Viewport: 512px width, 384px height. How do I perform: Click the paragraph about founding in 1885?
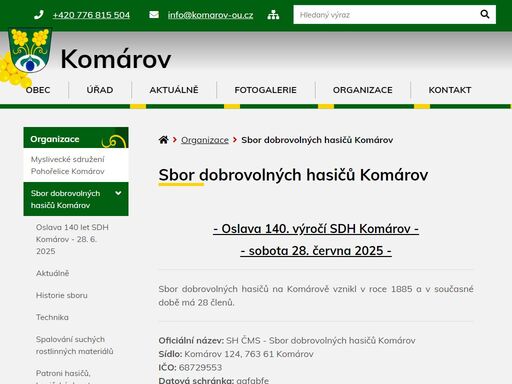coord(316,296)
